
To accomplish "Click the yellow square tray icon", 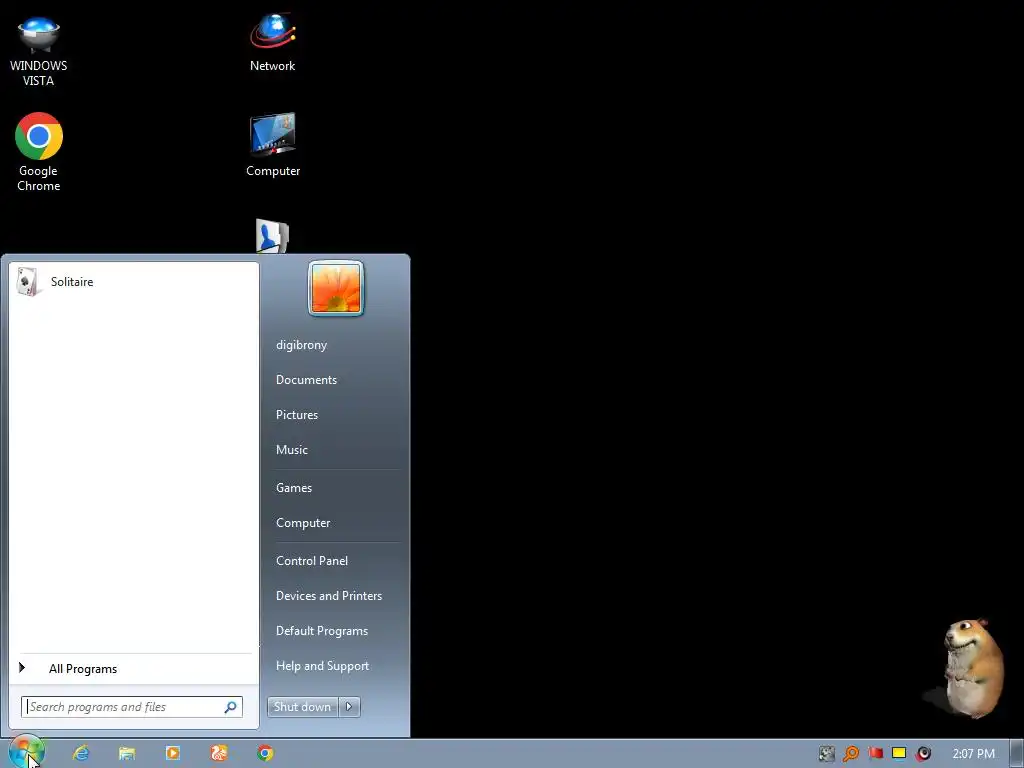I will (x=899, y=753).
